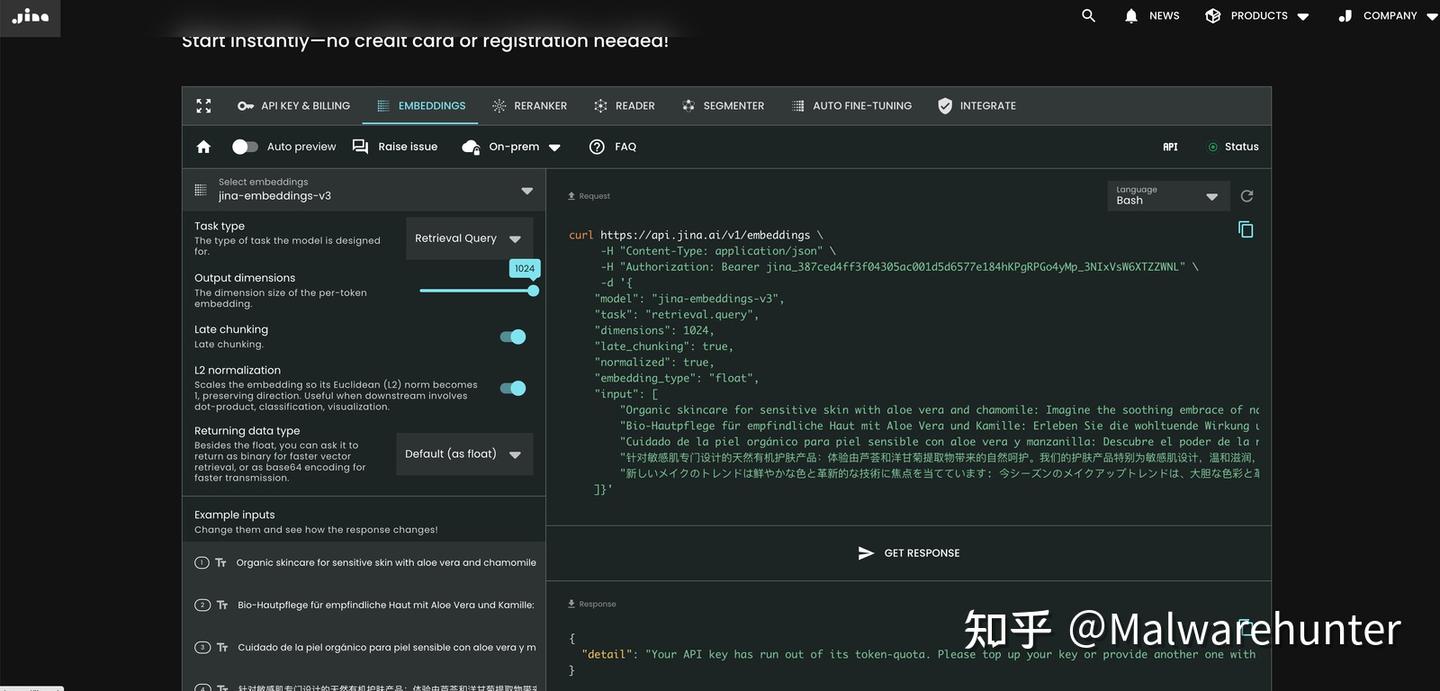Open the Task type Retrieval Query dropdown

(x=469, y=239)
